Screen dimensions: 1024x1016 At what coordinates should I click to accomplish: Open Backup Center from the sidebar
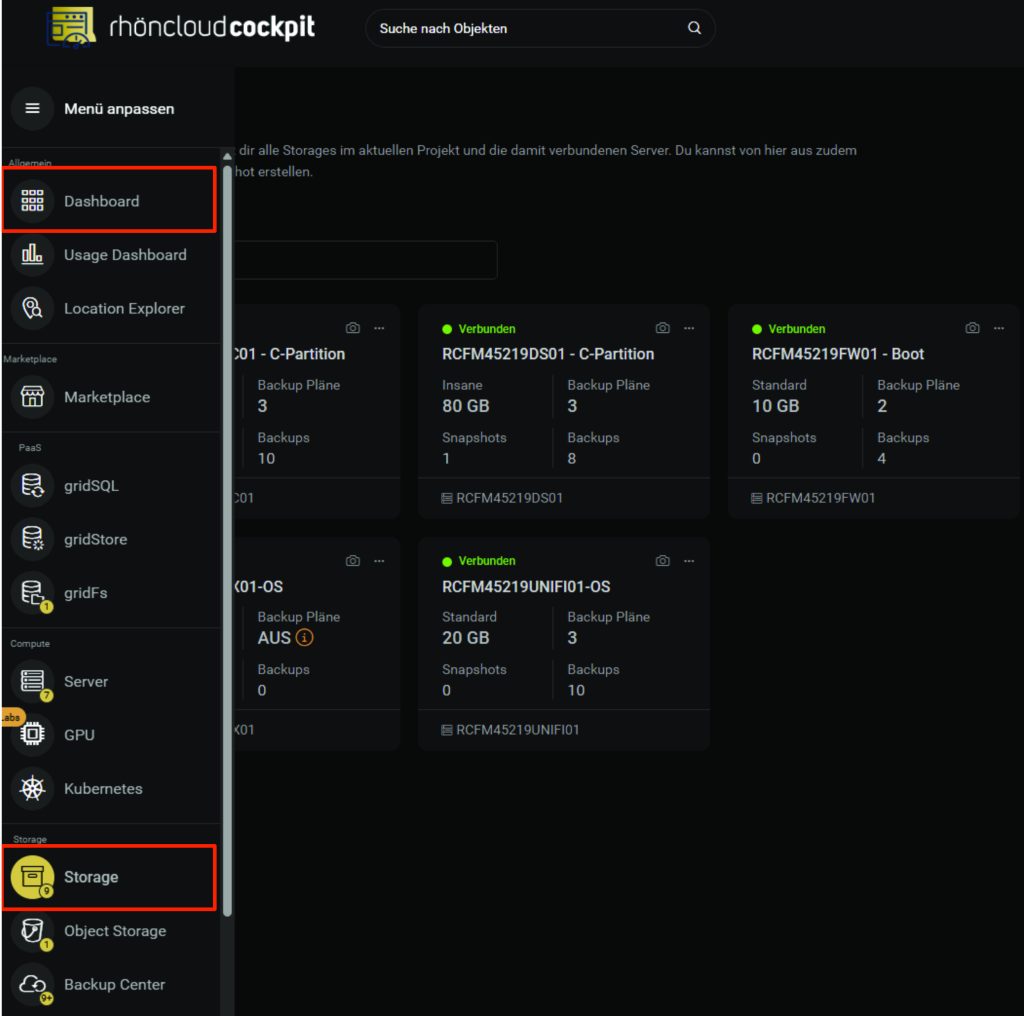point(114,985)
